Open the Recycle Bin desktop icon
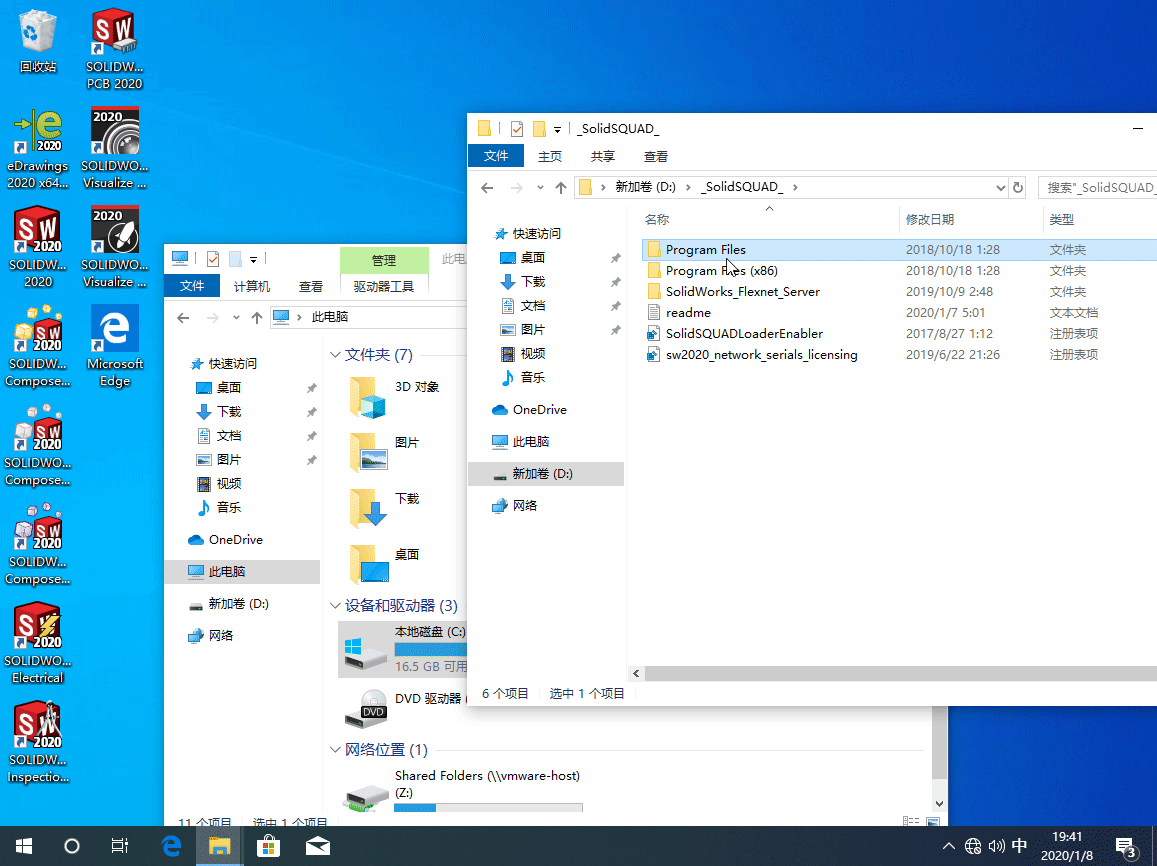This screenshot has width=1157, height=866. (38, 42)
